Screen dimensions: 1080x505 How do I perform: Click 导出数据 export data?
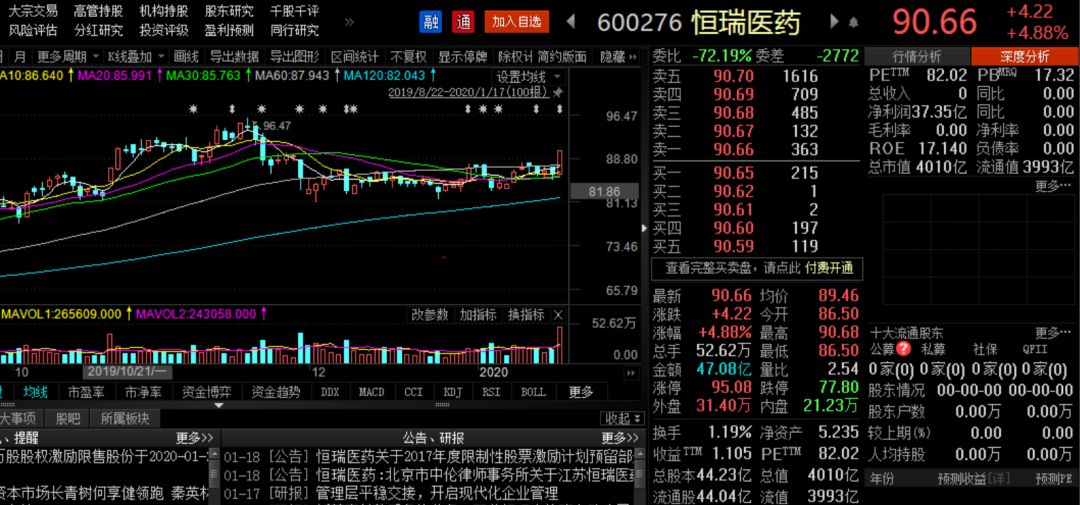pos(234,56)
